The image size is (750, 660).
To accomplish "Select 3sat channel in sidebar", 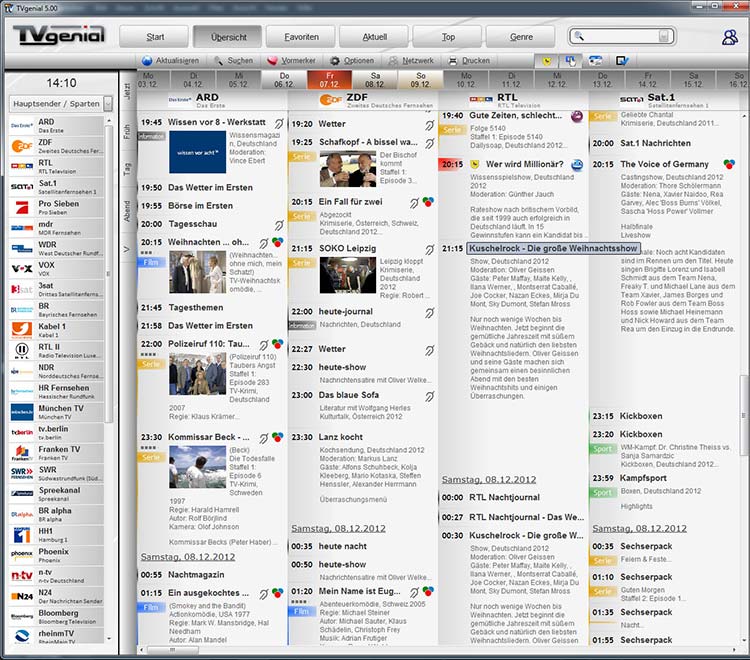I will (56, 289).
